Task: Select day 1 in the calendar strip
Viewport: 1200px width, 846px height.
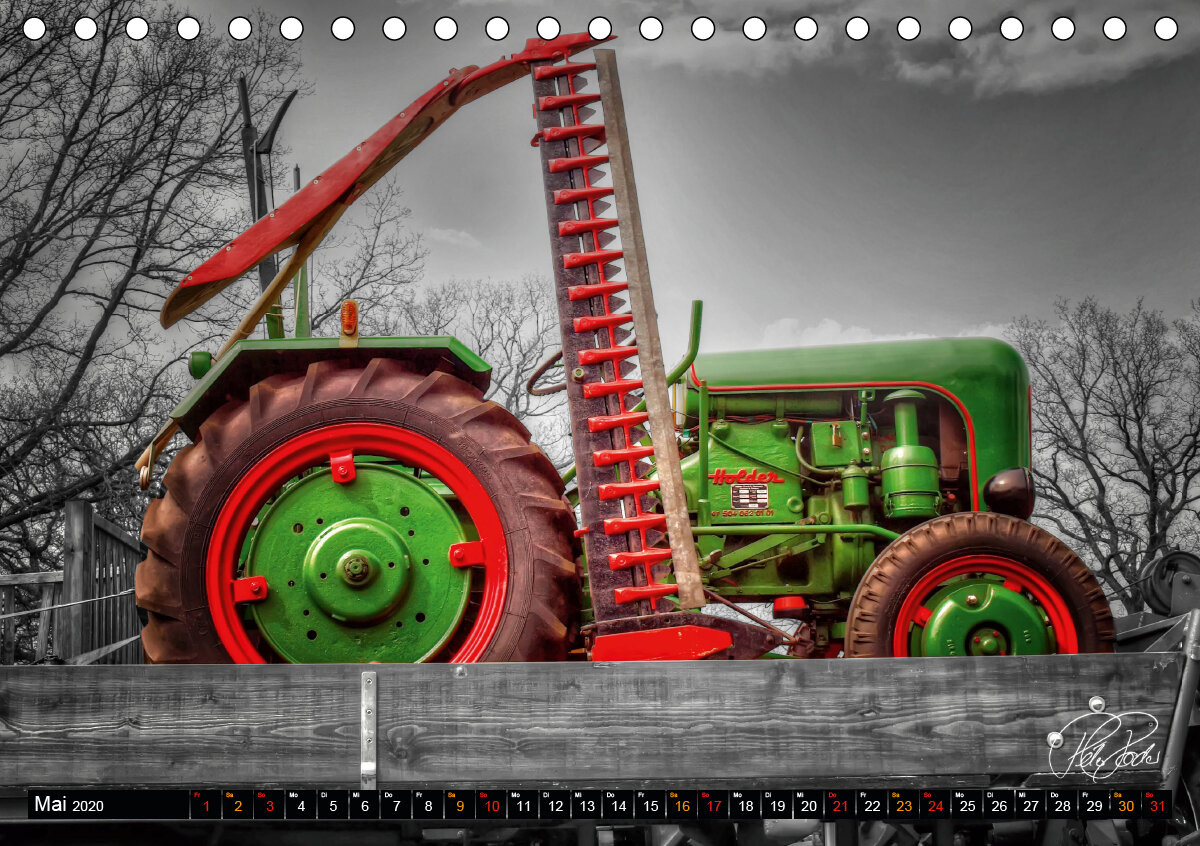Action: point(206,805)
